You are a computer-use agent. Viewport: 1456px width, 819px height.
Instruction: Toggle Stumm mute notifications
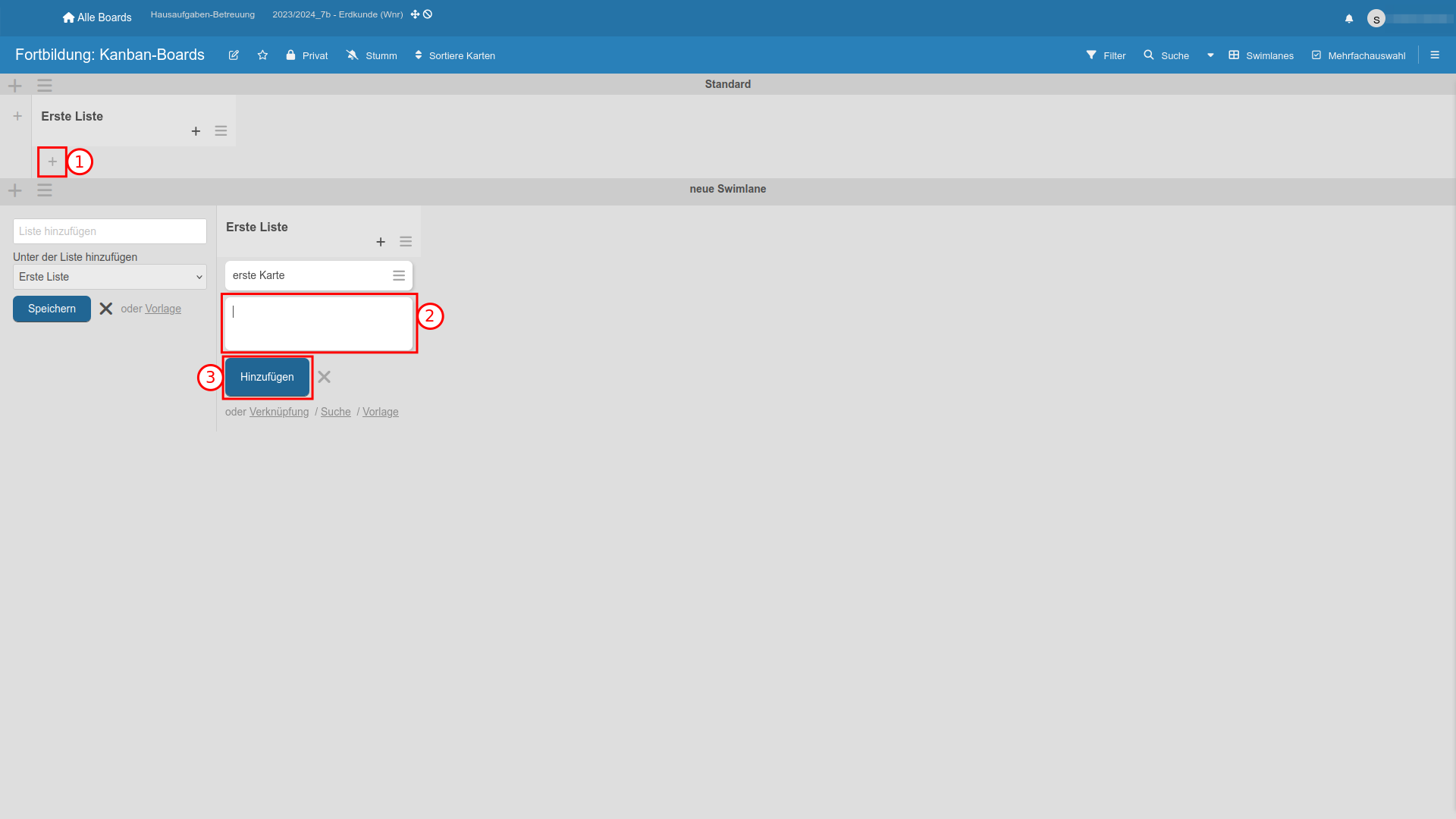[x=372, y=55]
